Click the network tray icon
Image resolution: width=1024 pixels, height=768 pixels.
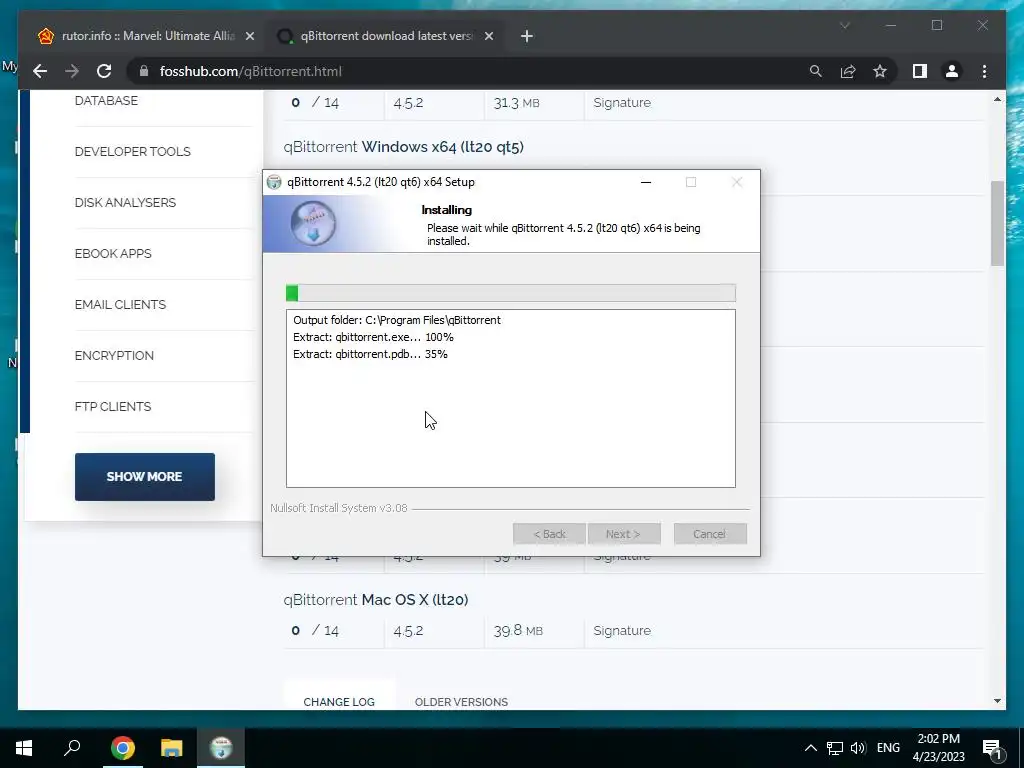(835, 748)
